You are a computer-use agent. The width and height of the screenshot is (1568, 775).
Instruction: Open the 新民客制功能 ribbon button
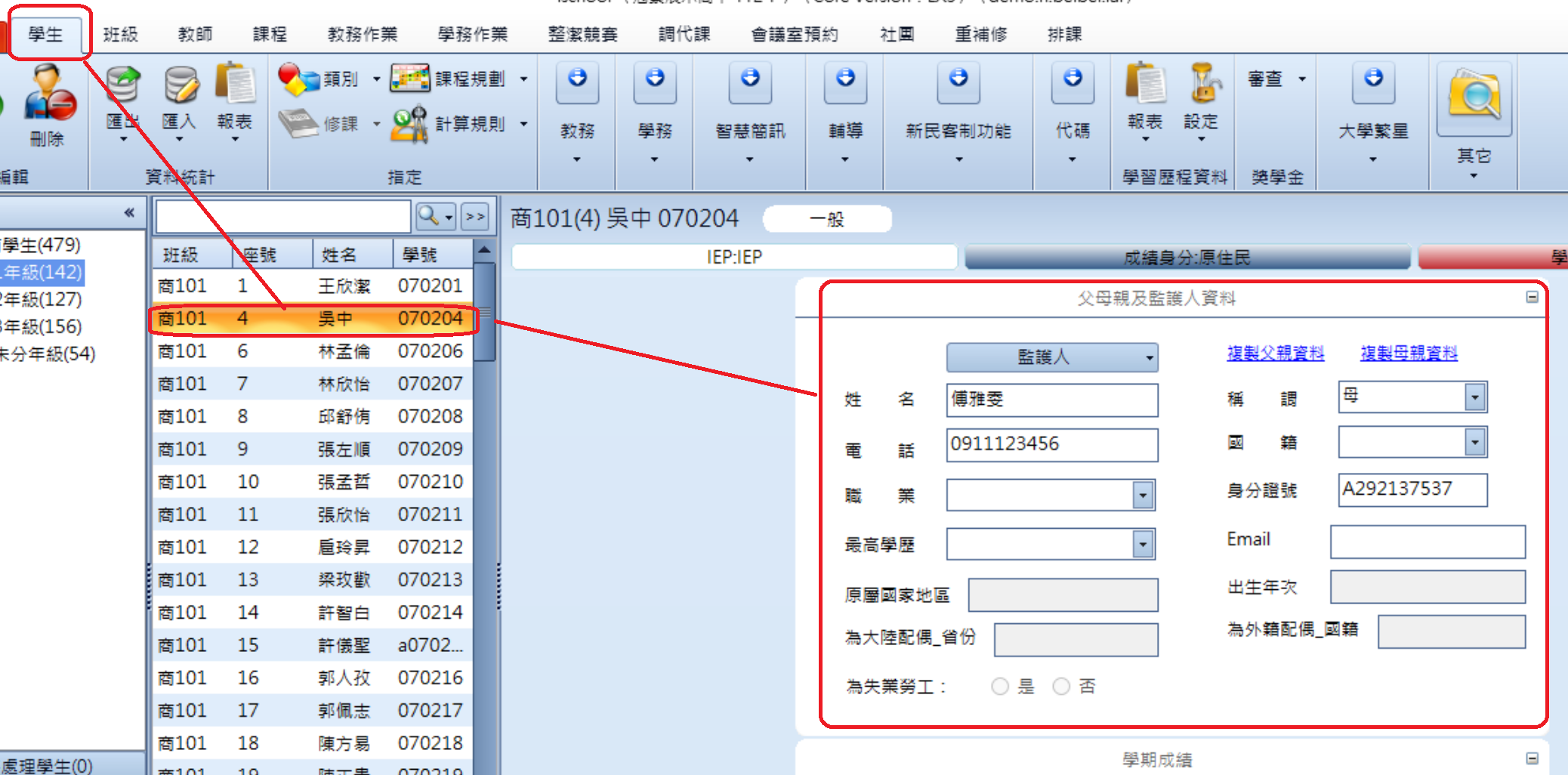[x=958, y=84]
